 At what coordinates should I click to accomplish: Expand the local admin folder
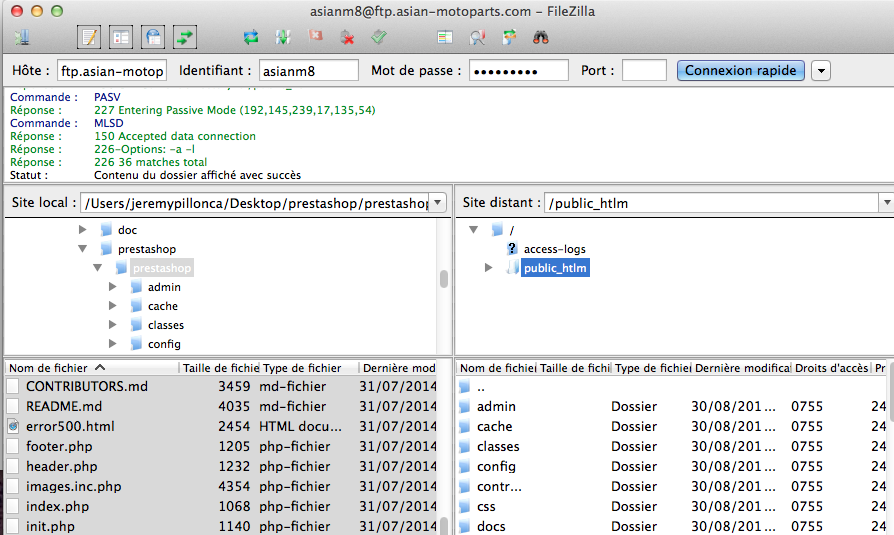pos(112,287)
